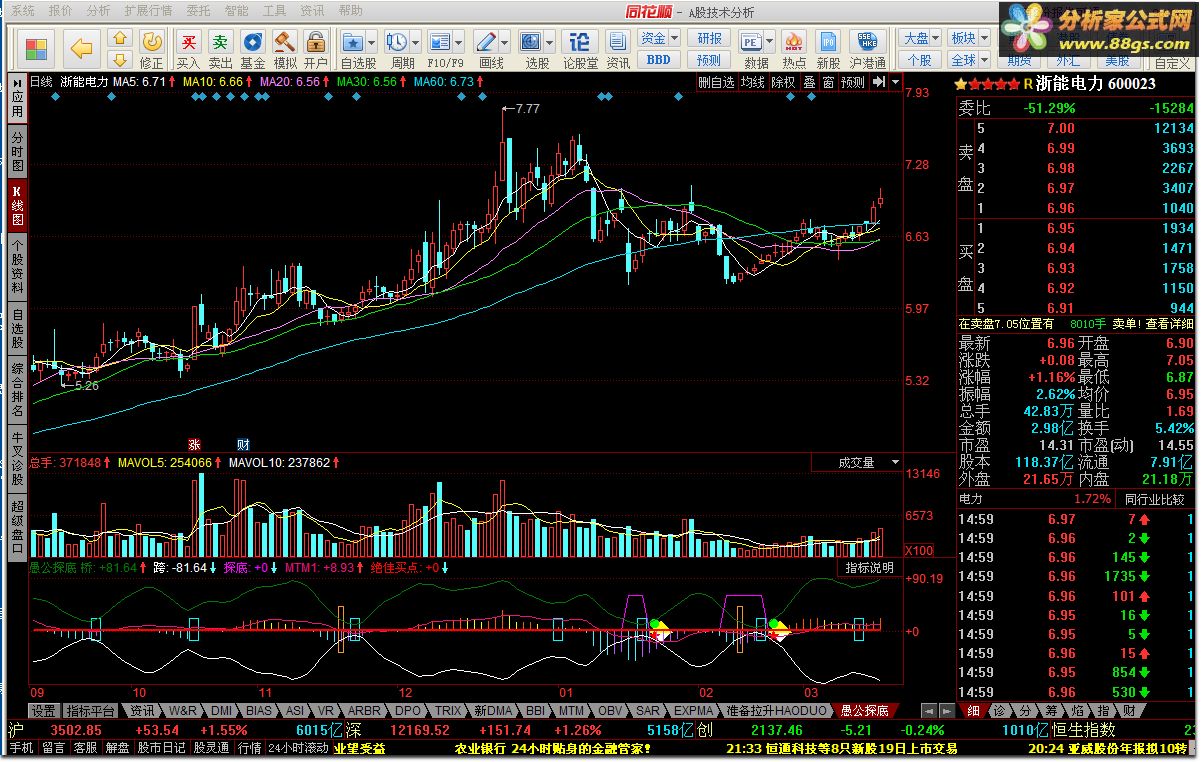Open the 全球 dropdown
The width and height of the screenshot is (1201, 762).
point(969,59)
